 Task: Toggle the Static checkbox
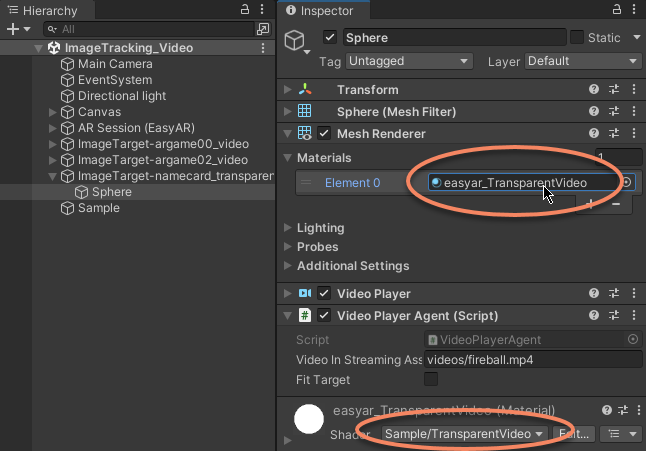pyautogui.click(x=577, y=38)
